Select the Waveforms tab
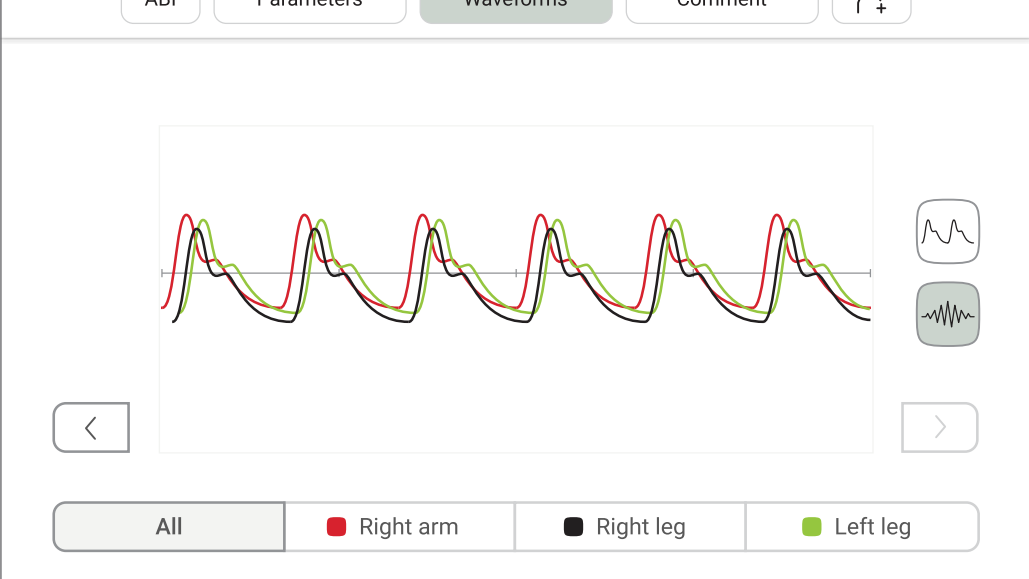This screenshot has width=1029, height=579. 515,6
